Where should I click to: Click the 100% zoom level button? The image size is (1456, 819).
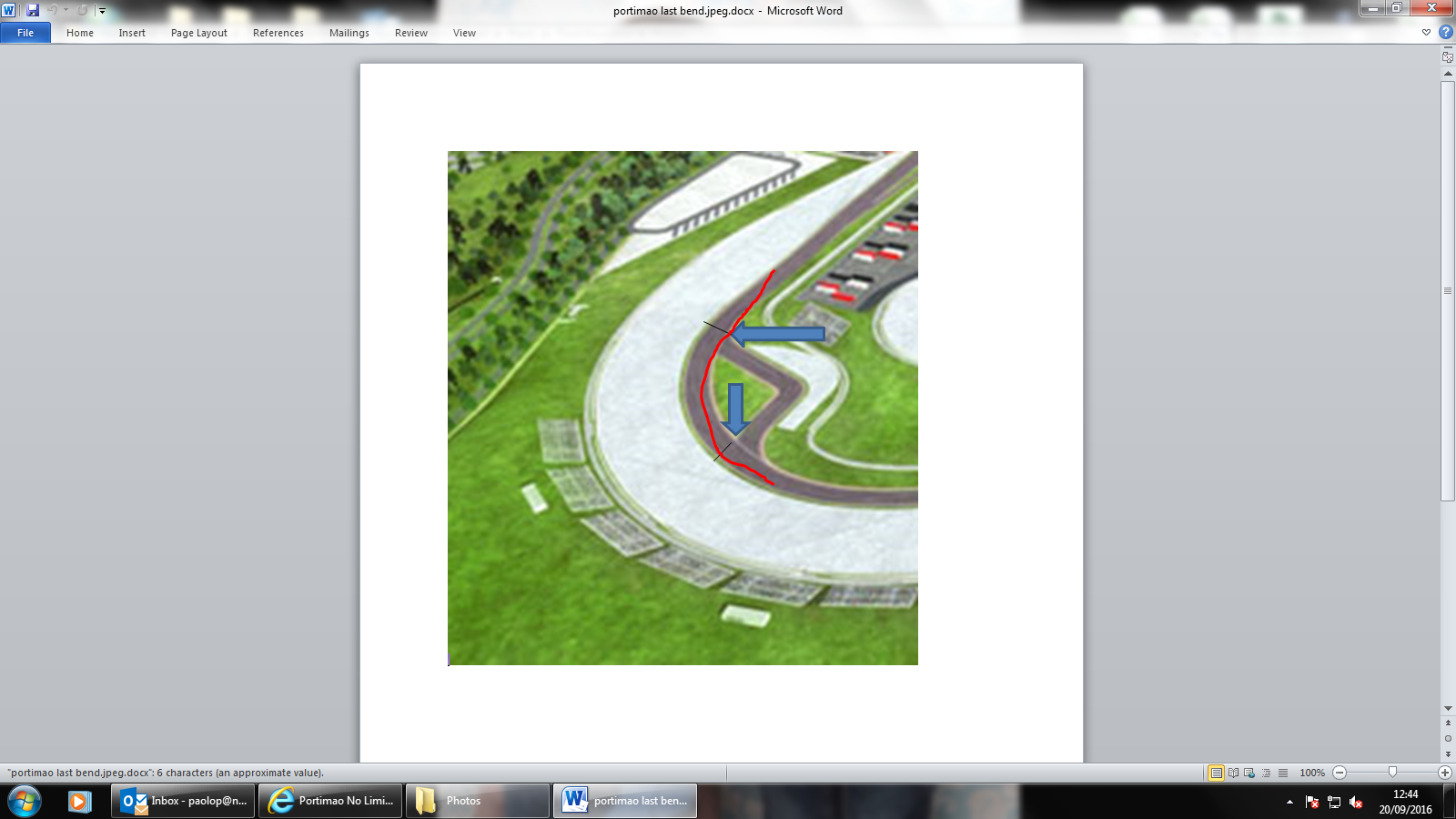[1311, 773]
